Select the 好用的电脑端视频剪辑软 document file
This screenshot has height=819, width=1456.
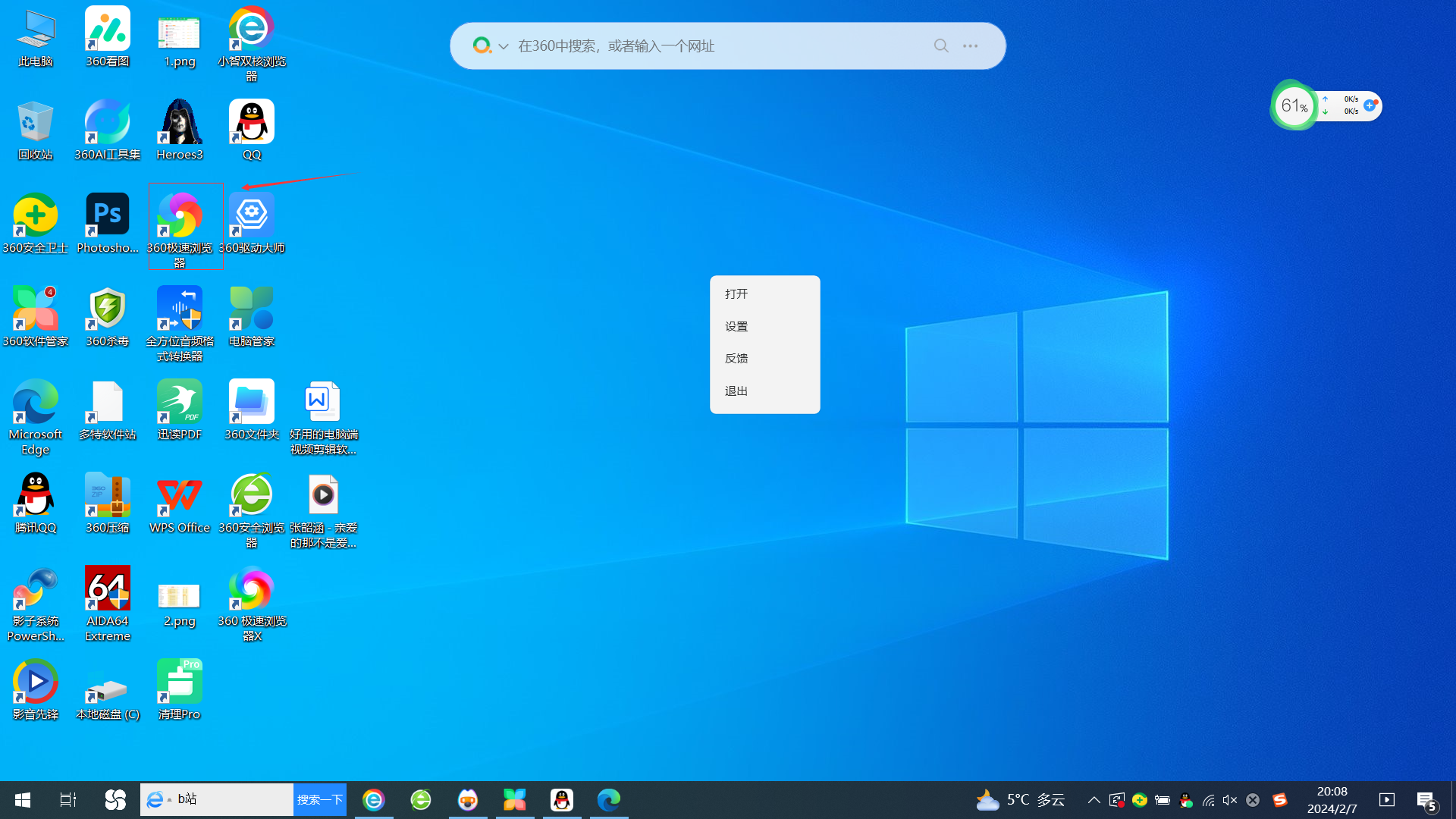(x=324, y=417)
